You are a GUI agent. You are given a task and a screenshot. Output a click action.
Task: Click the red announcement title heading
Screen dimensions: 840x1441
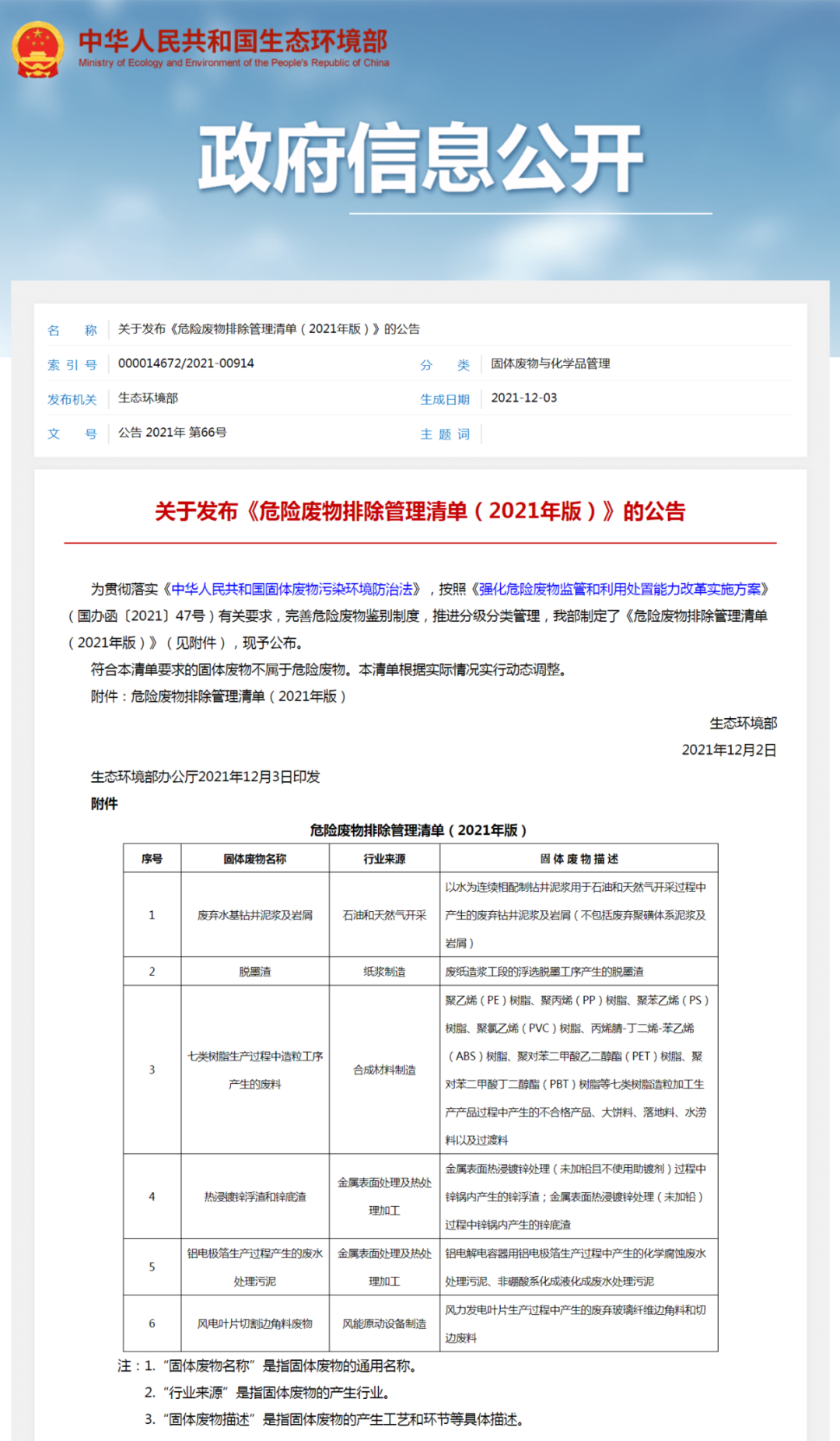[420, 511]
